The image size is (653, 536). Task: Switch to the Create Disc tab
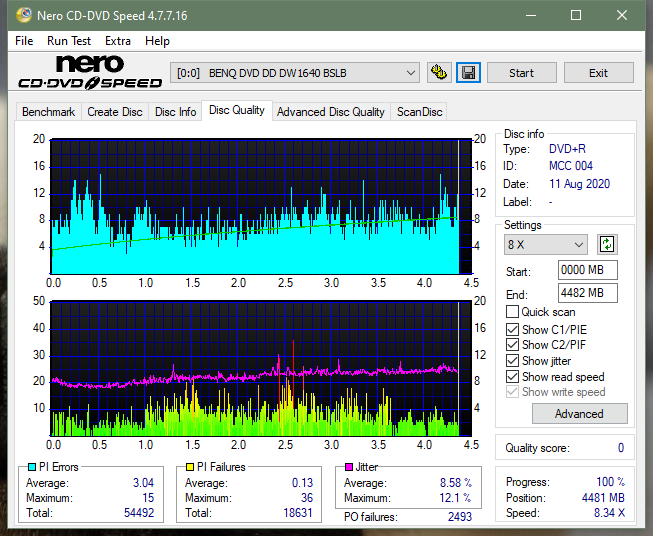pyautogui.click(x=115, y=112)
